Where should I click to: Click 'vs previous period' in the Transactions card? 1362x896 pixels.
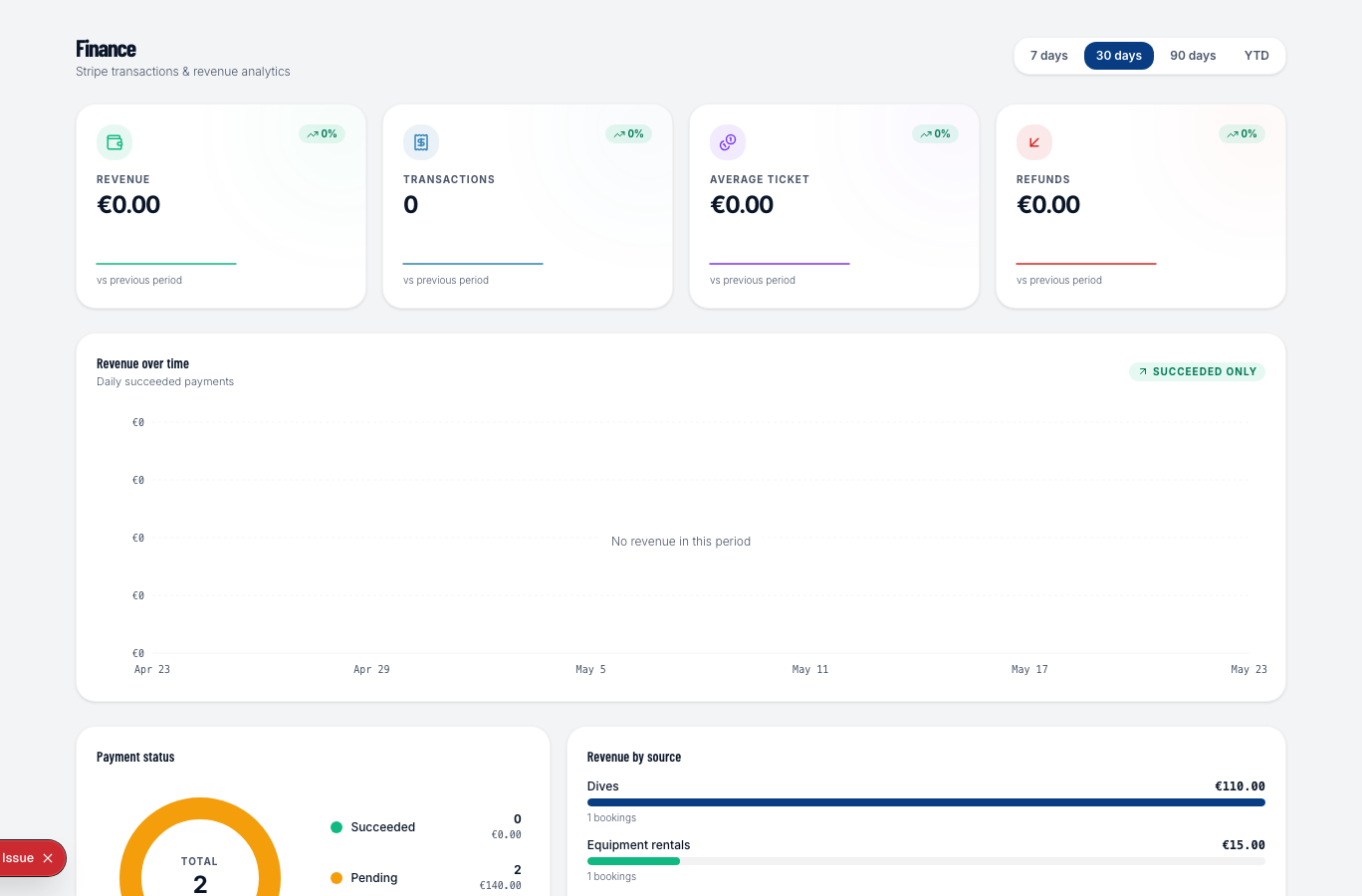pyautogui.click(x=446, y=281)
